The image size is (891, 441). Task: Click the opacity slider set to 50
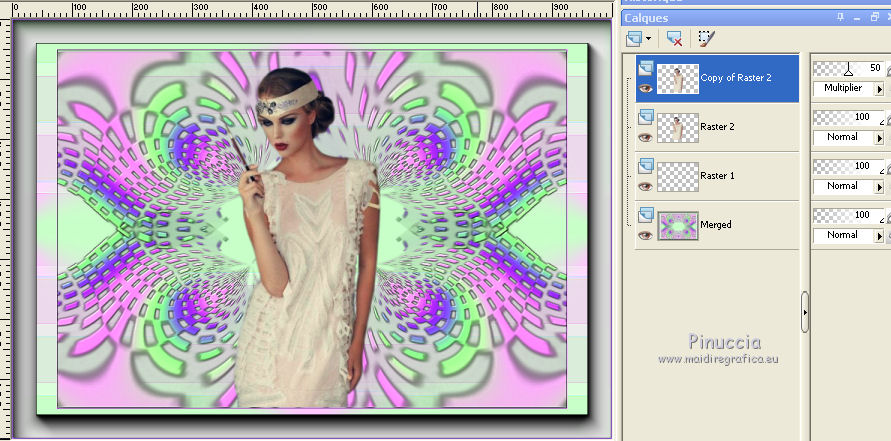coord(848,69)
